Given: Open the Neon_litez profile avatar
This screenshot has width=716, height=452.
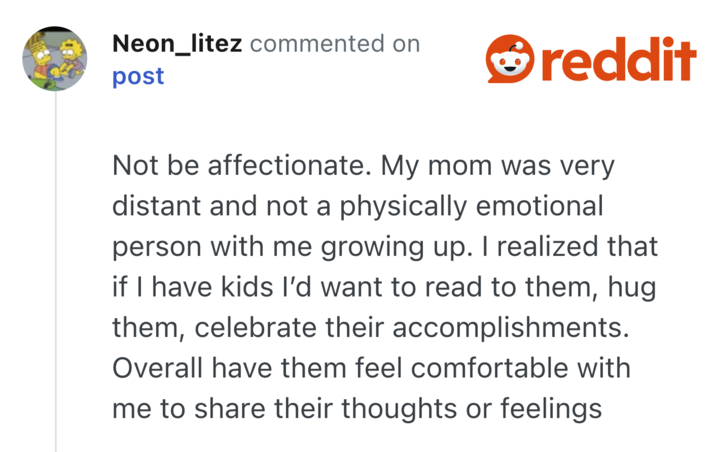Looking at the screenshot, I should click(55, 58).
